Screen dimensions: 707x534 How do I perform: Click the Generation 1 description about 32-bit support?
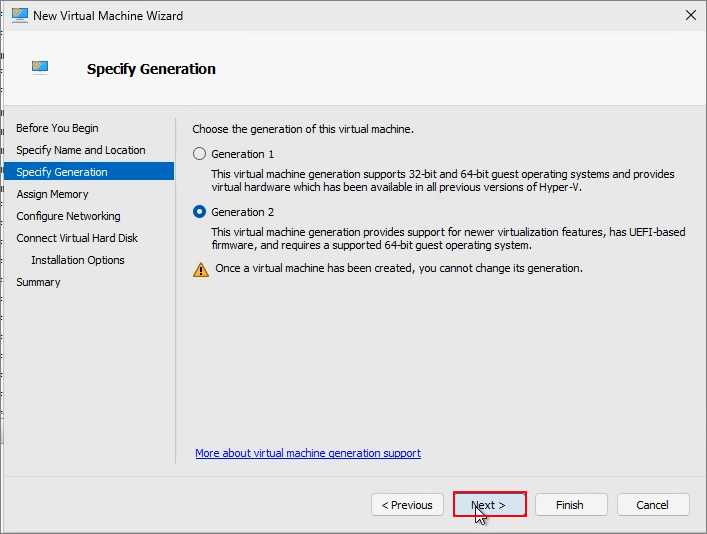pos(443,180)
